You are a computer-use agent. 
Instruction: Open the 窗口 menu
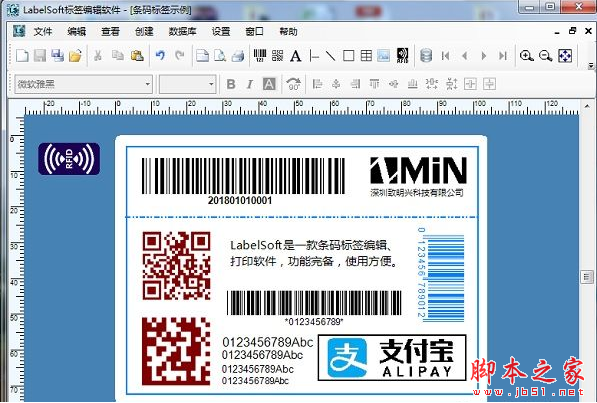coord(254,32)
